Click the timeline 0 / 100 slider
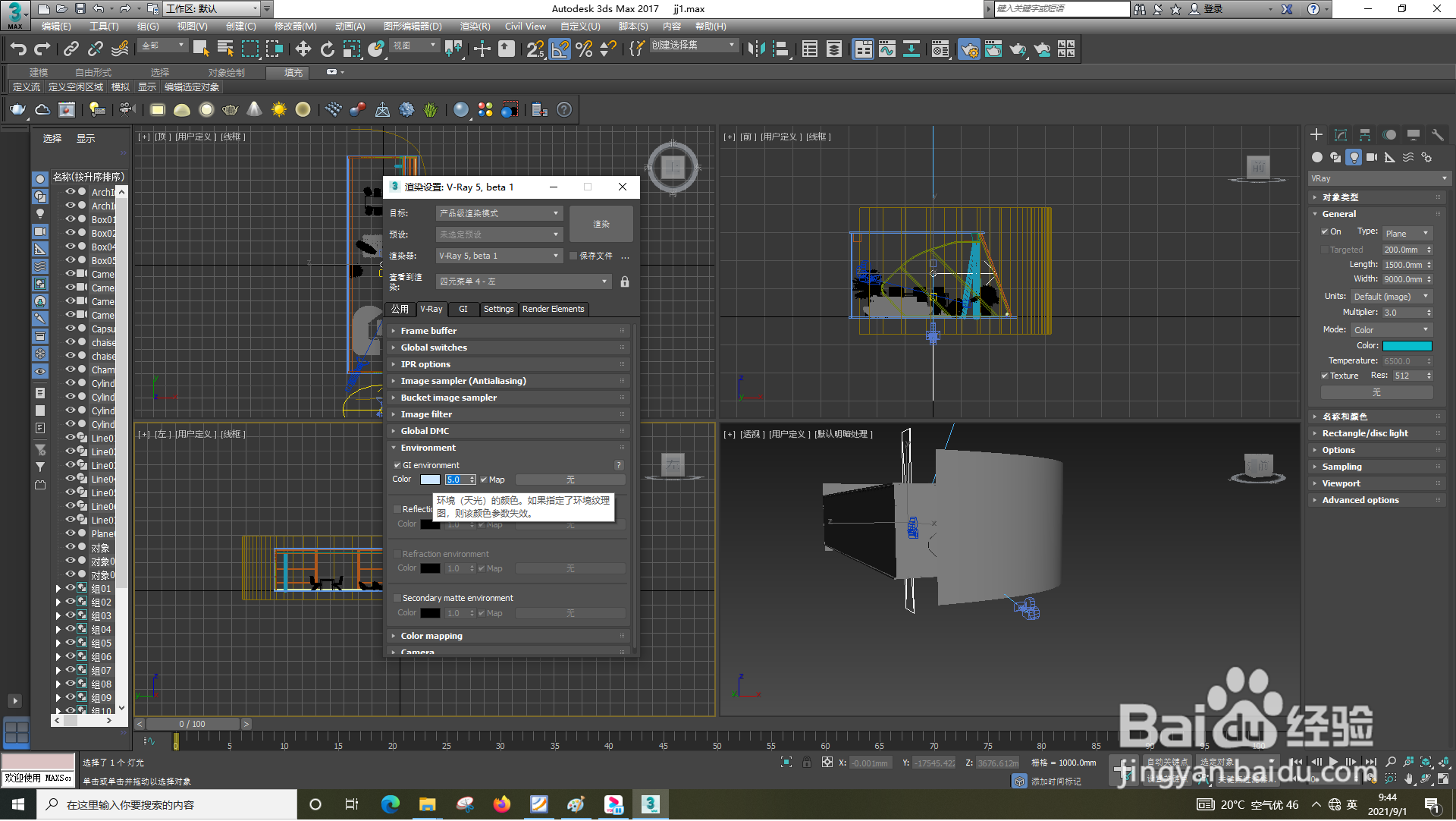The image size is (1456, 821). pyautogui.click(x=193, y=724)
